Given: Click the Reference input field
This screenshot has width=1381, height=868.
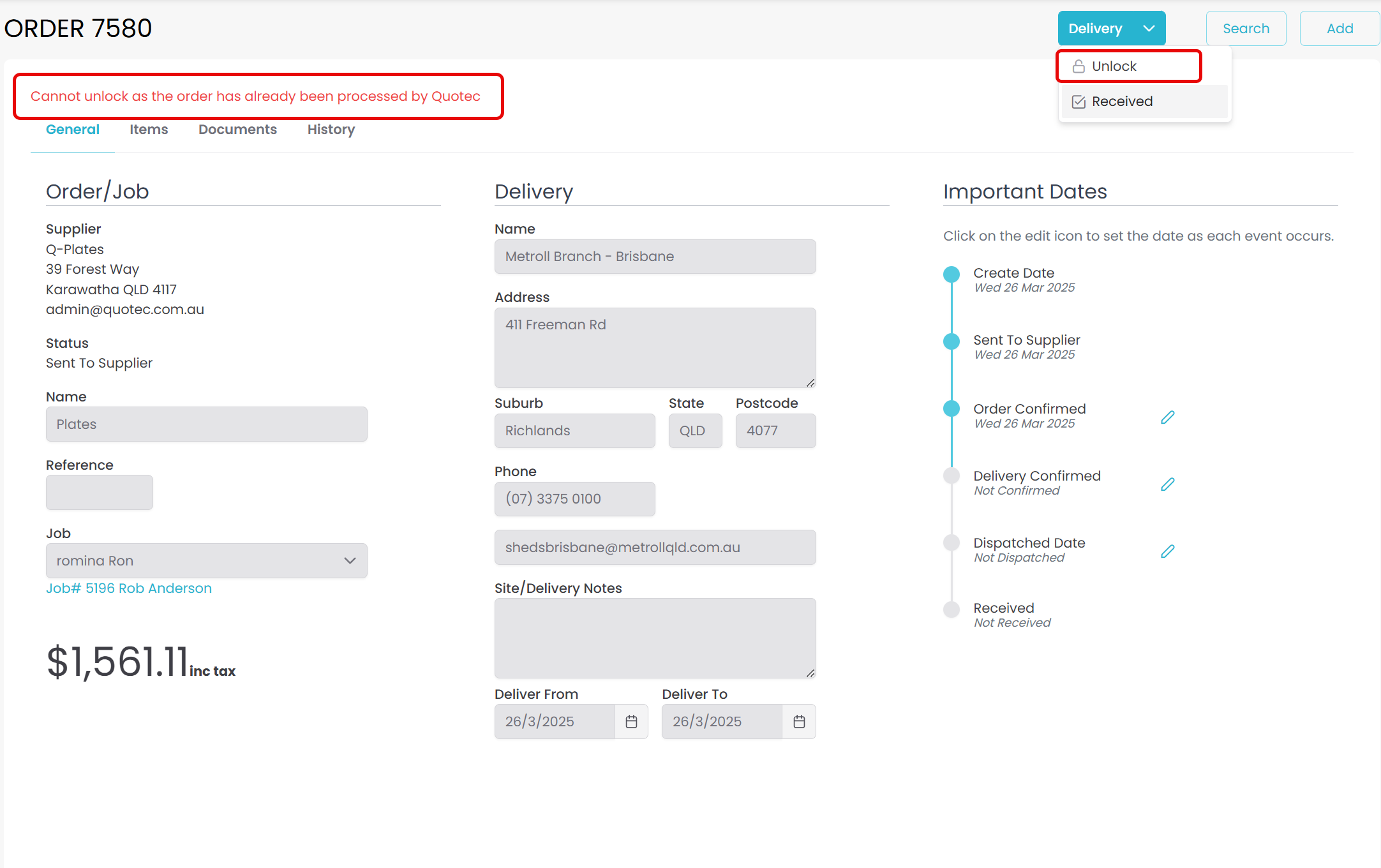Looking at the screenshot, I should pos(100,492).
